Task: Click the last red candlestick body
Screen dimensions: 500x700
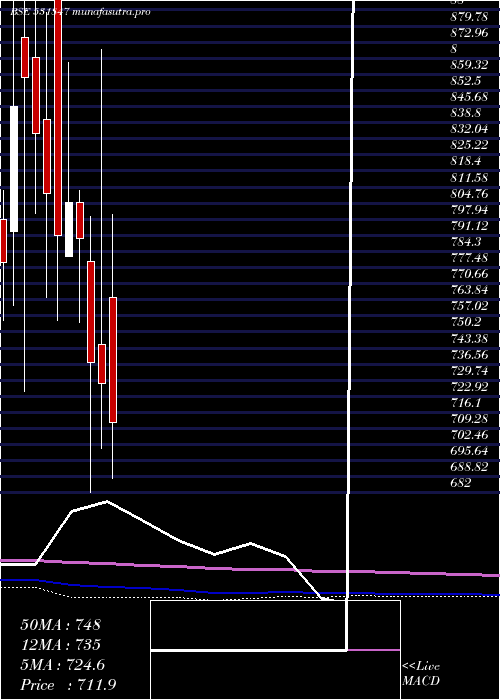Action: pyautogui.click(x=113, y=360)
